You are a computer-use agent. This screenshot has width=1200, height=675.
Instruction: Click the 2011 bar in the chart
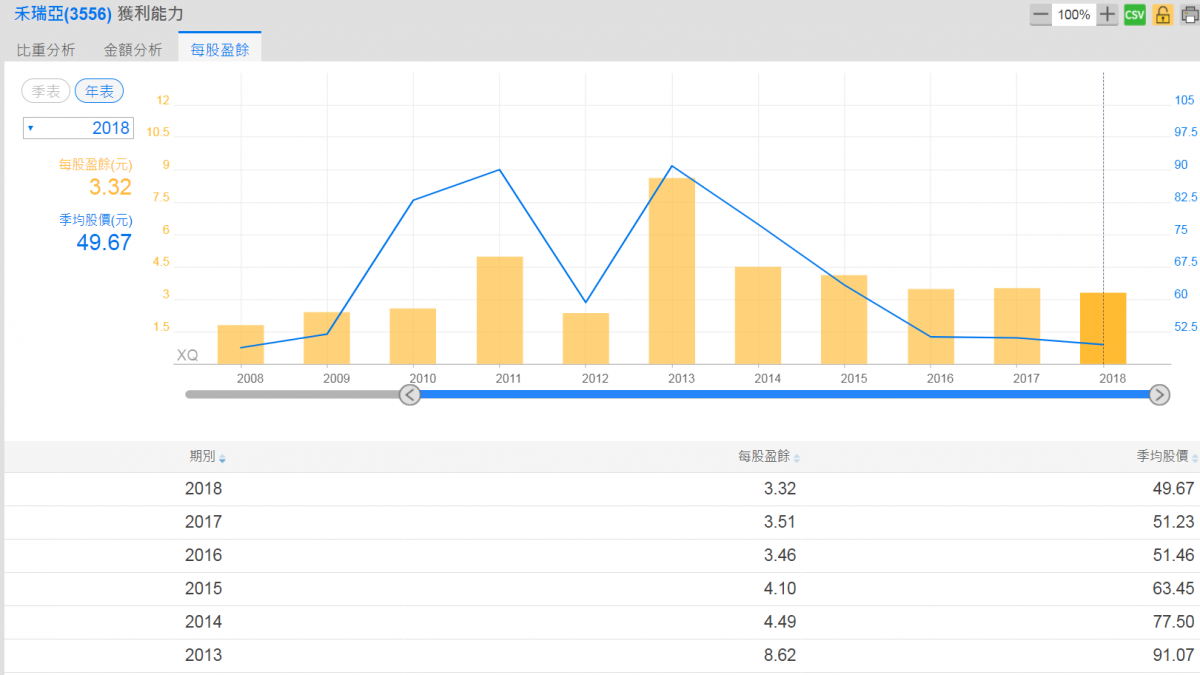click(x=500, y=310)
